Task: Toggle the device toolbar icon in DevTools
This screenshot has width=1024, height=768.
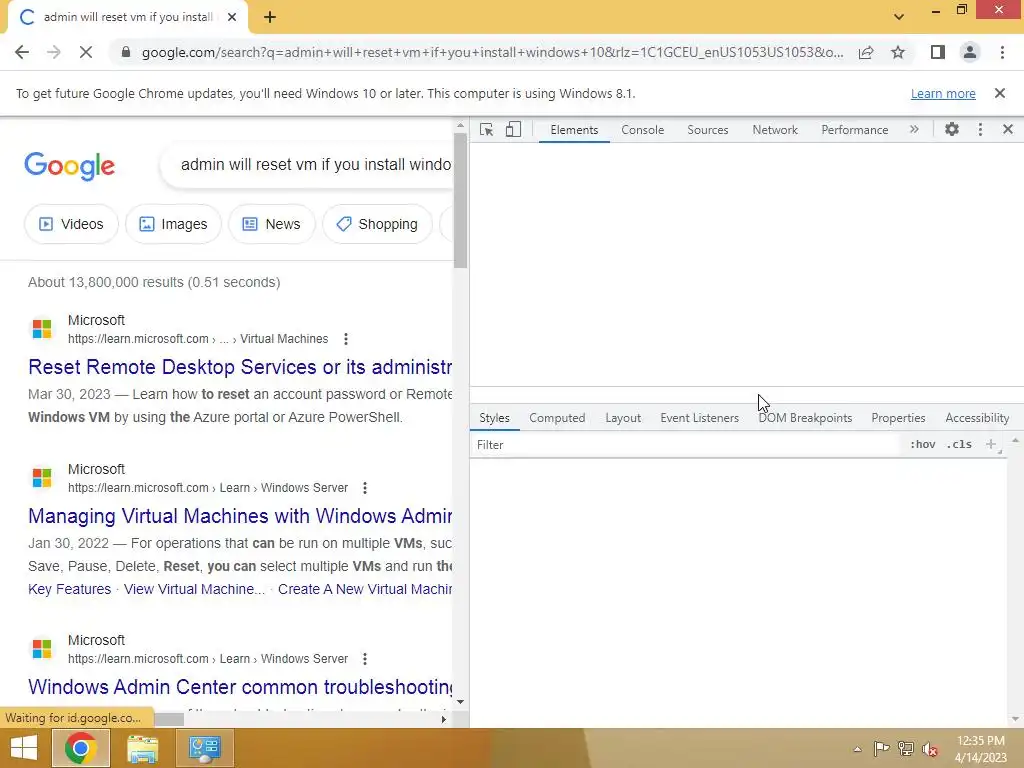Action: pyautogui.click(x=513, y=129)
